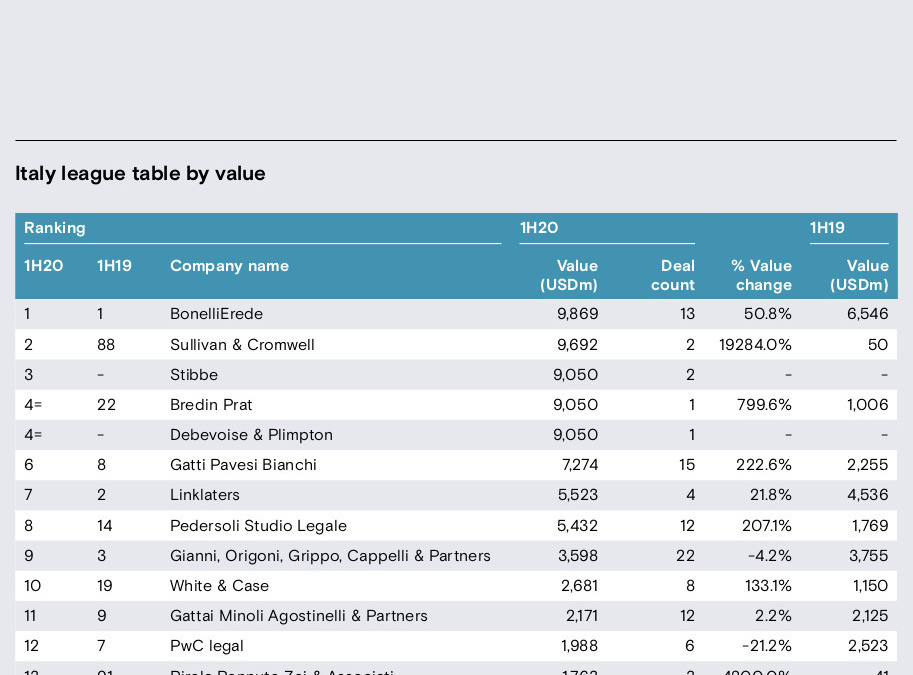The height and width of the screenshot is (675, 913).
Task: Click the 2,681 value for White & Case
Action: (x=579, y=586)
